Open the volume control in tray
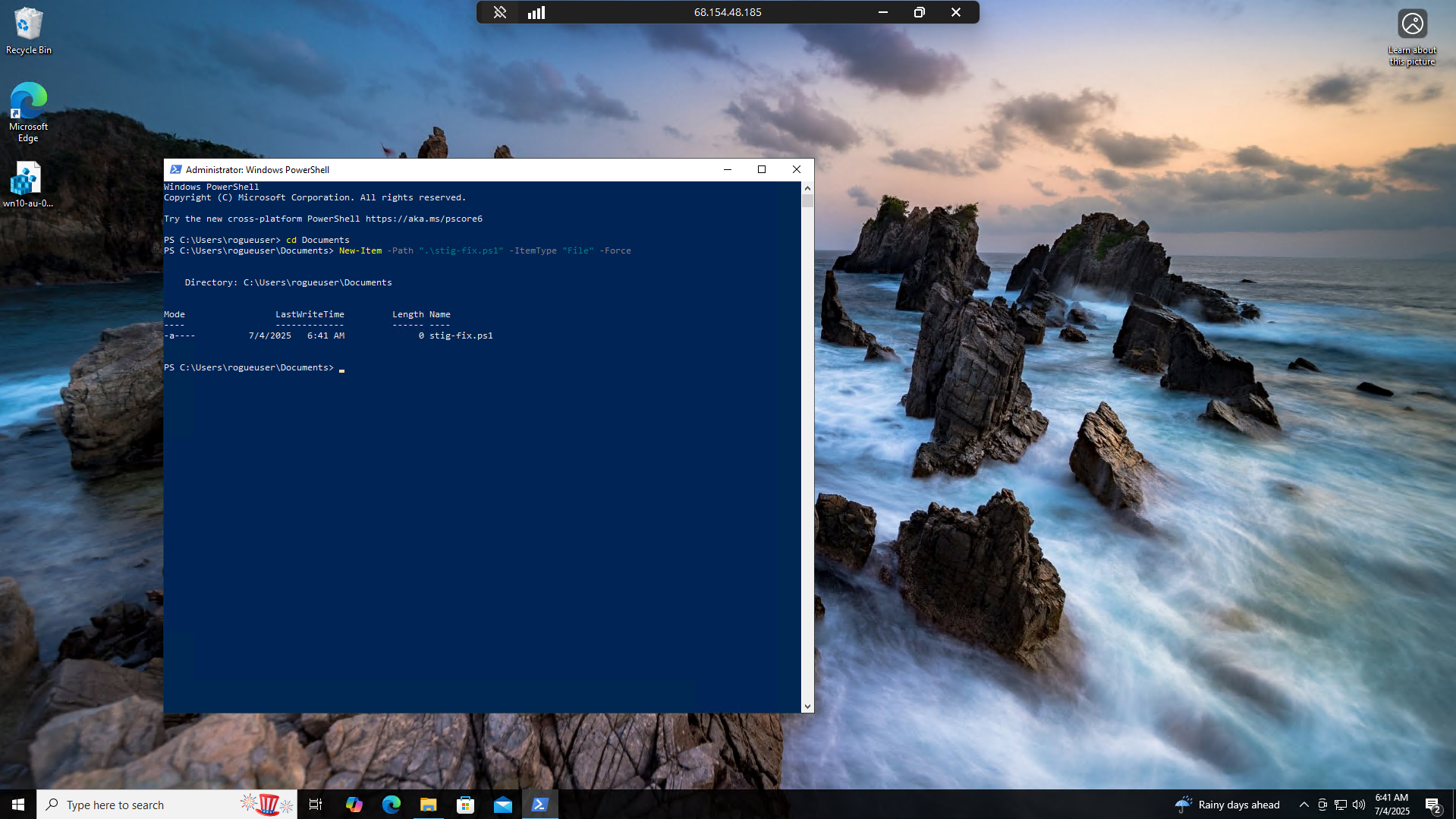Screen dimensions: 1456x819 pyautogui.click(x=1358, y=805)
